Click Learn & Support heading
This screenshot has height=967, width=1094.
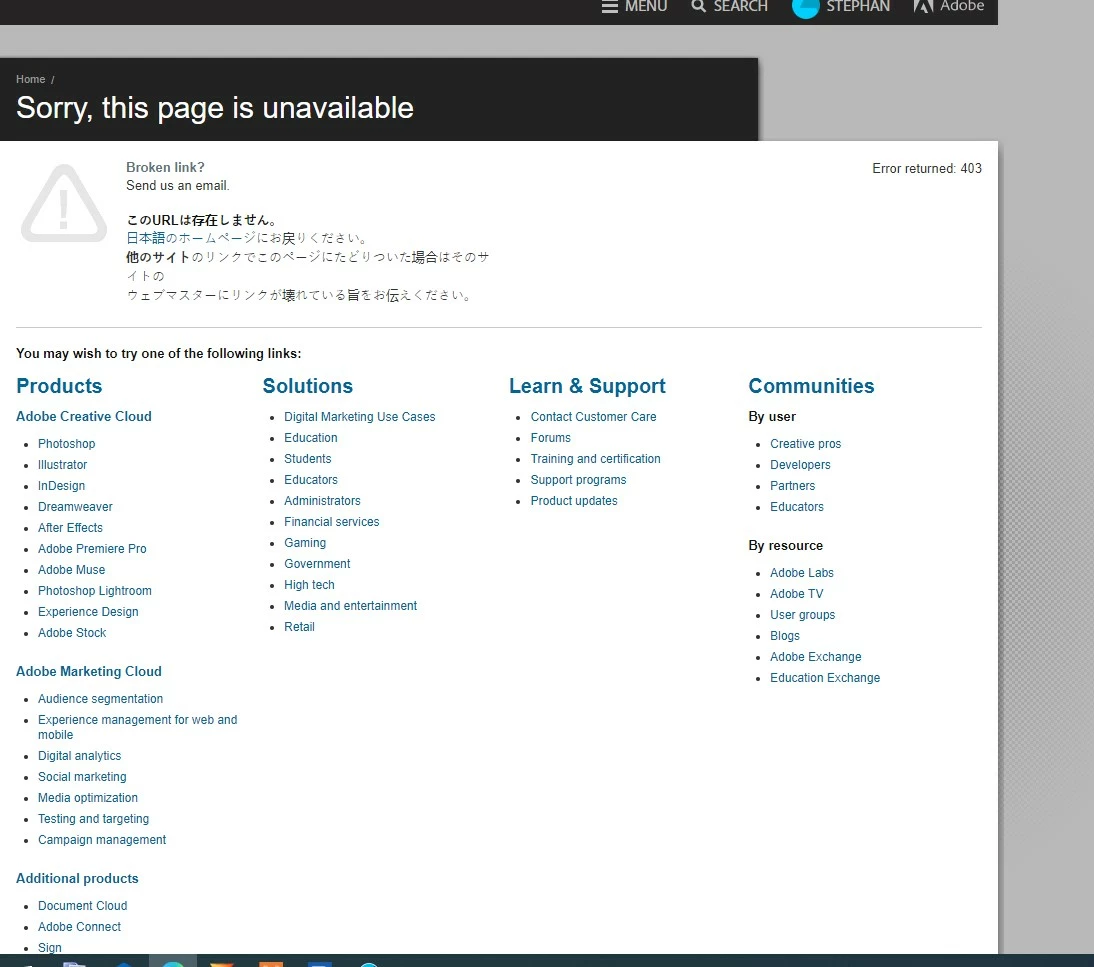coord(587,386)
